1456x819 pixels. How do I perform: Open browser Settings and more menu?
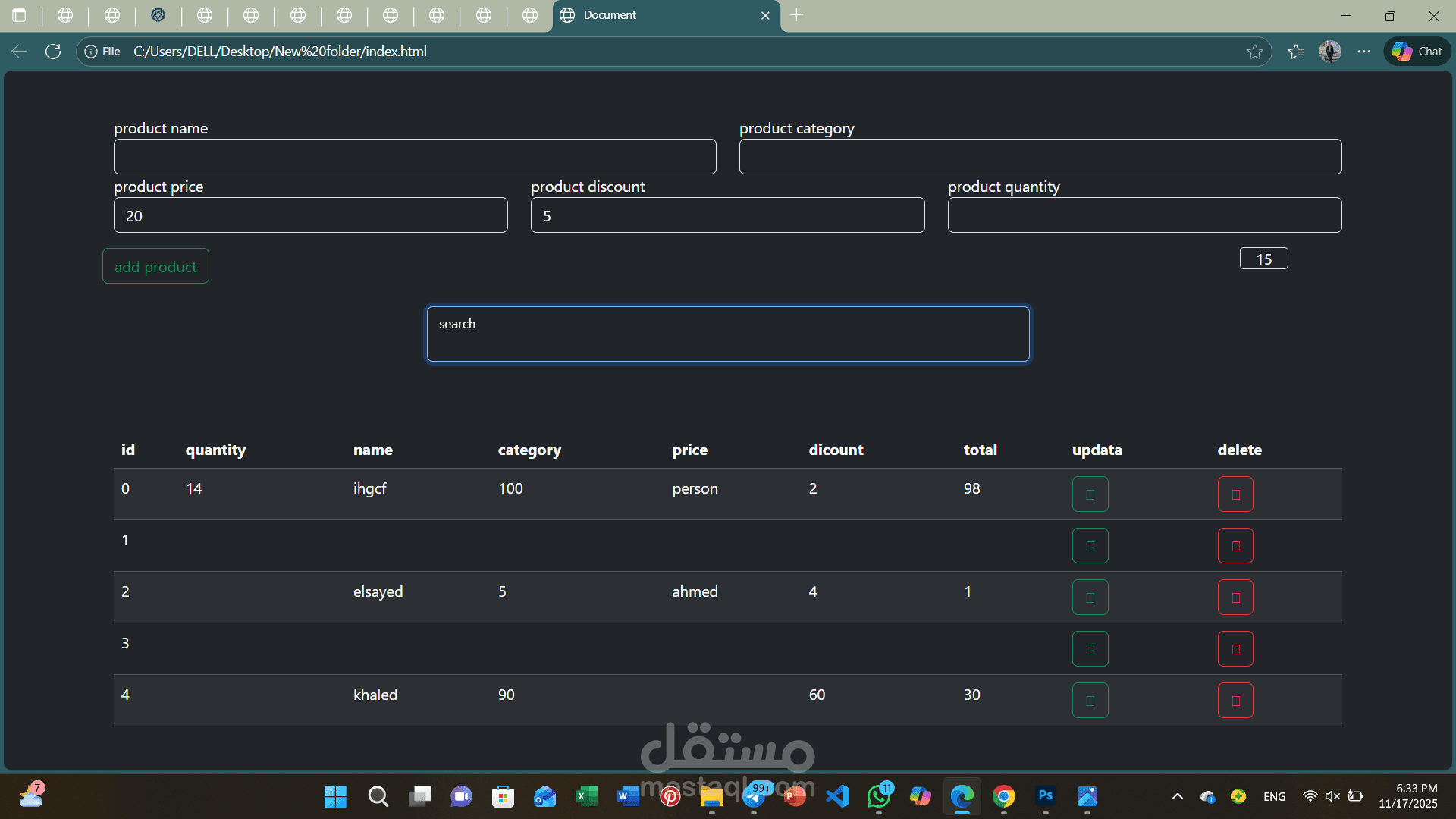[1364, 52]
